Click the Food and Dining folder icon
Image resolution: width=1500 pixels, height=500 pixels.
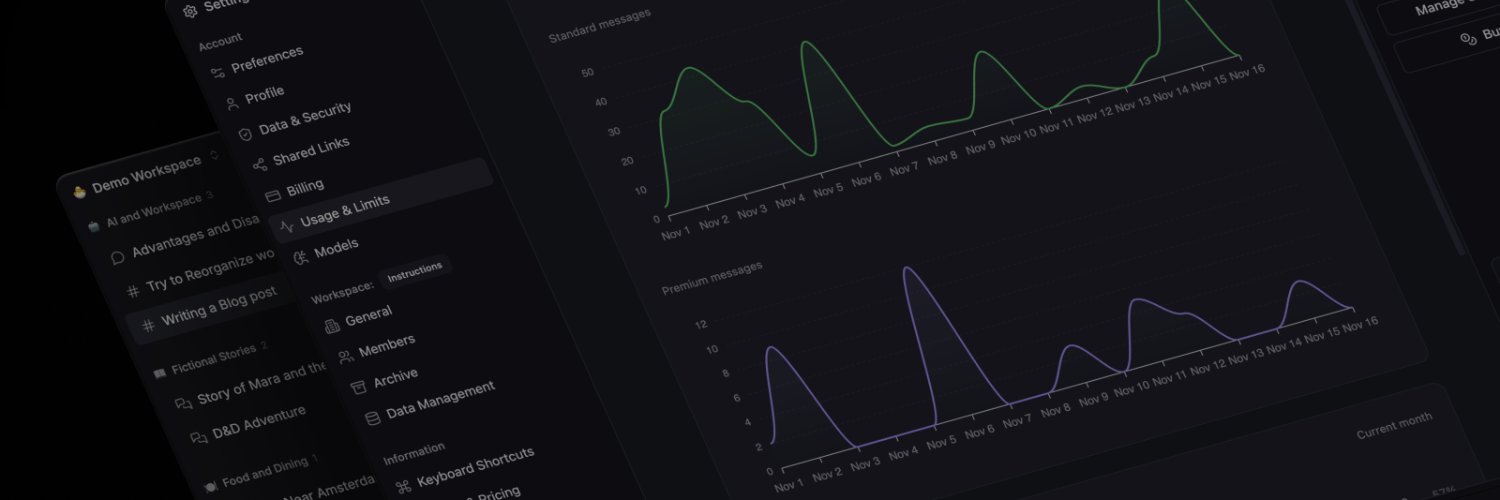pos(210,486)
